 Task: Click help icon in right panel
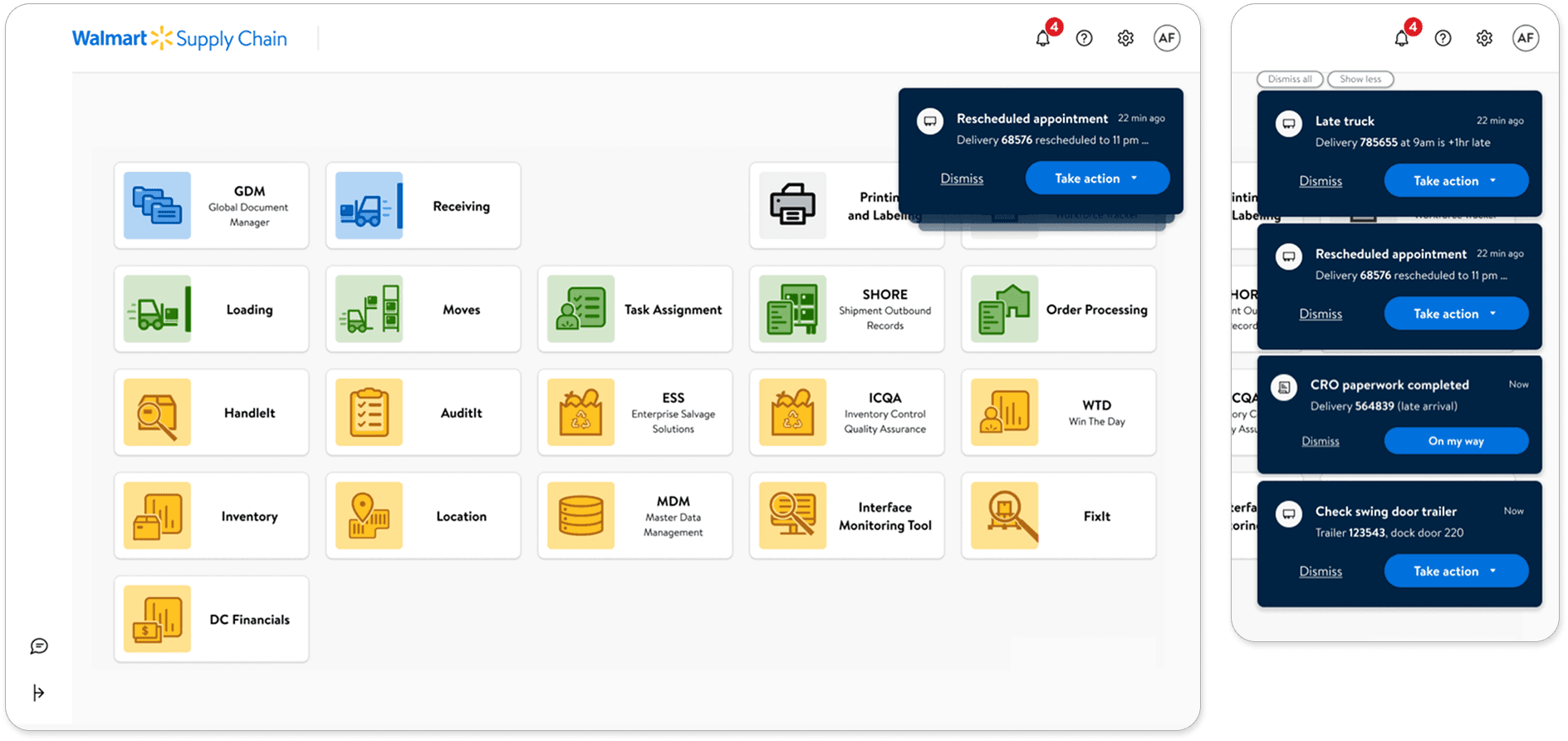coord(1443,38)
